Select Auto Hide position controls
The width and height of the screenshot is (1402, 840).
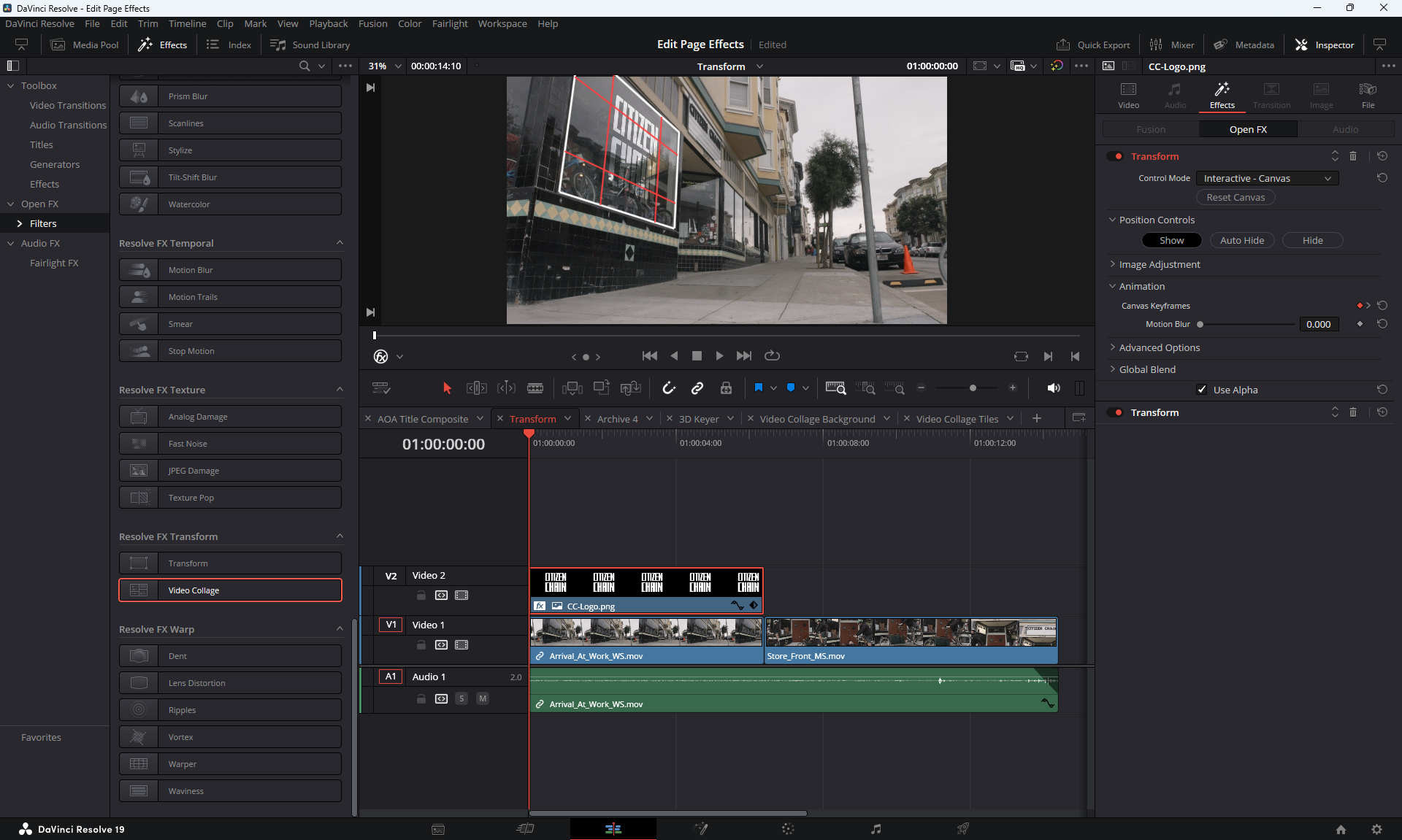point(1241,240)
